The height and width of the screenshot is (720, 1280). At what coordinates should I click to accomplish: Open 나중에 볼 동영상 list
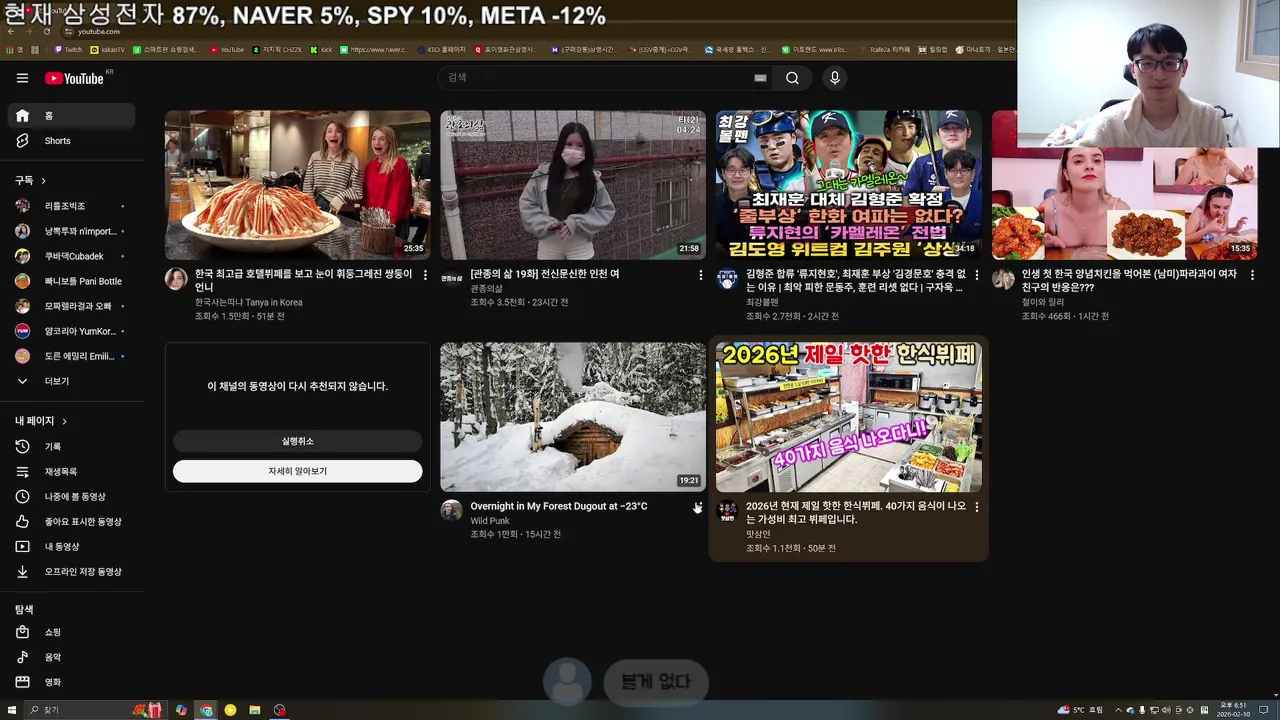pos(70,497)
